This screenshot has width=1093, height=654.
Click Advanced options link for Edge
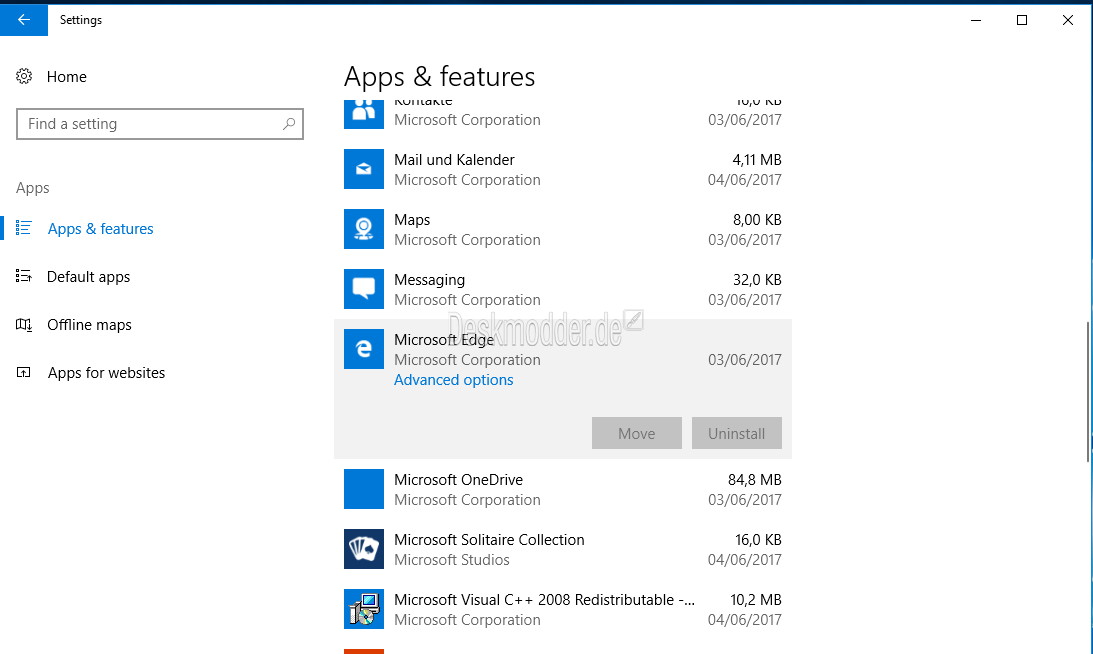[454, 380]
